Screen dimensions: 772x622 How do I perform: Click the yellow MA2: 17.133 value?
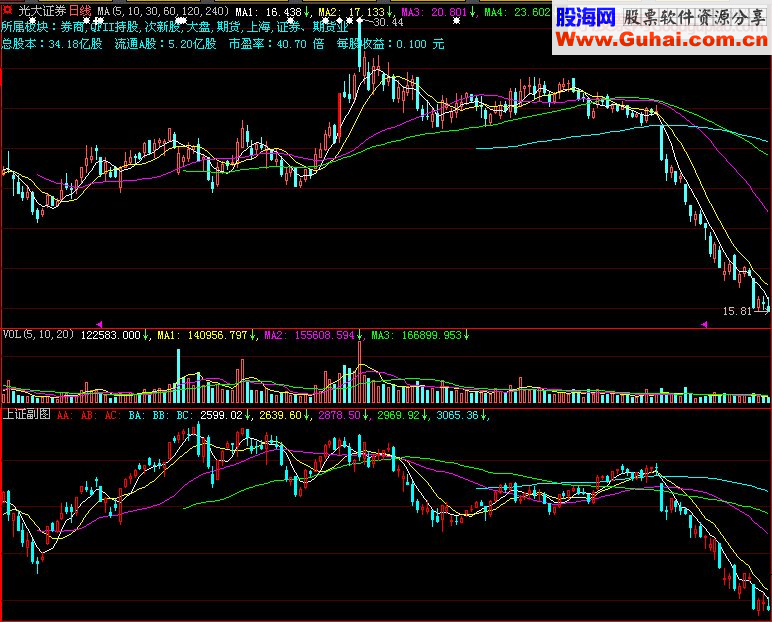(x=352, y=12)
